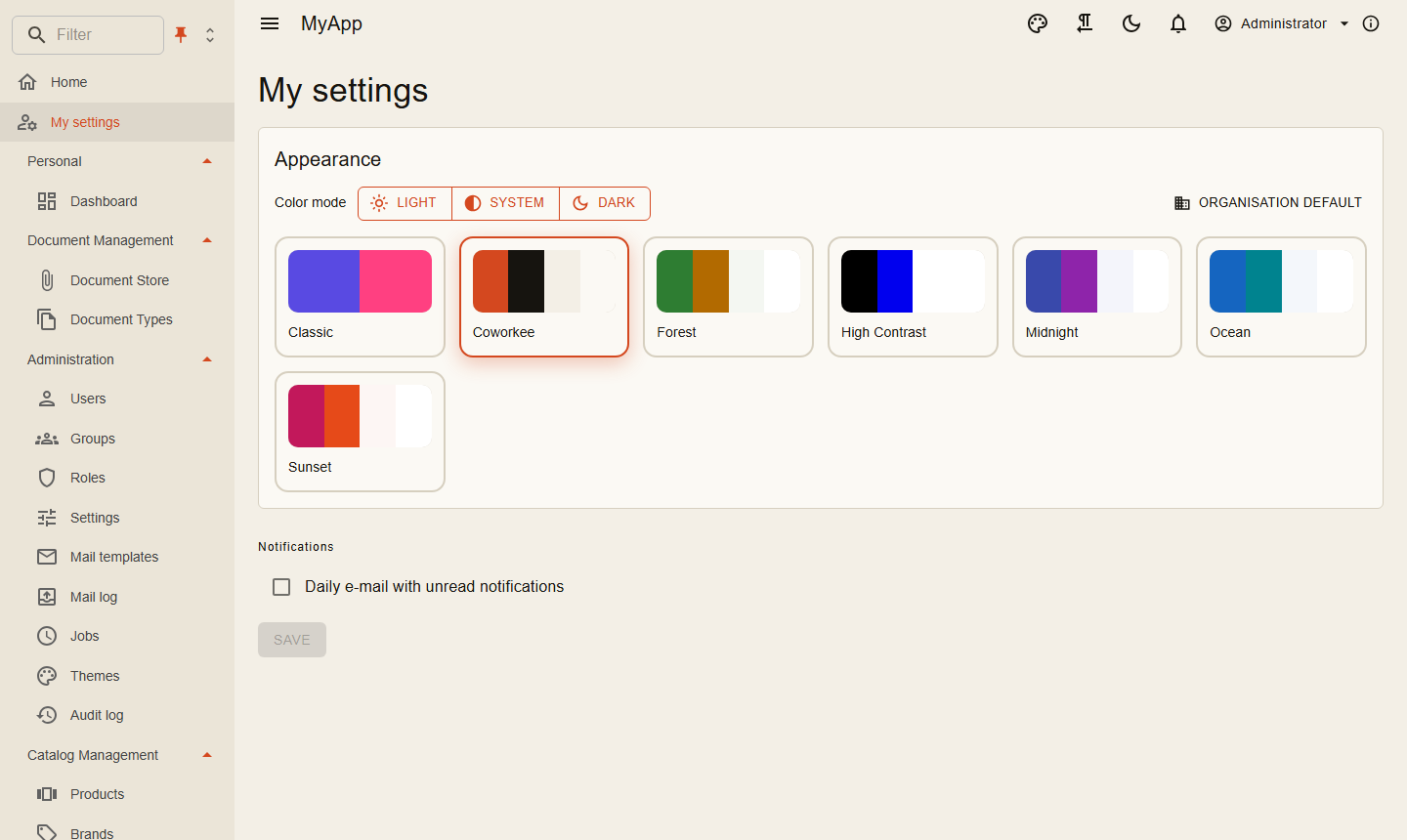Open the hamburger navigation menu
The height and width of the screenshot is (840, 1407).
[270, 23]
